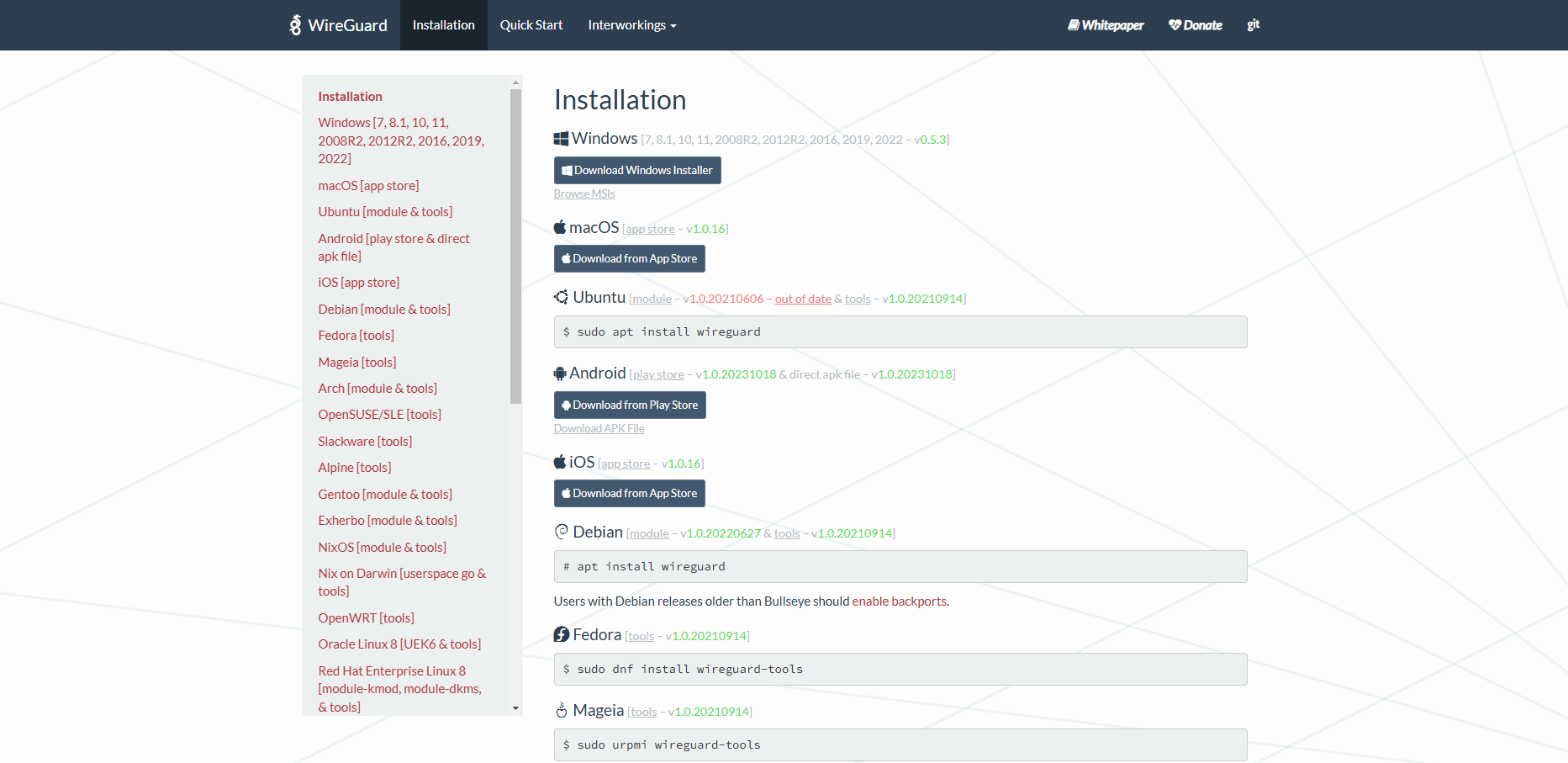Open Ubuntu module link
The image size is (1568, 763).
pos(652,299)
